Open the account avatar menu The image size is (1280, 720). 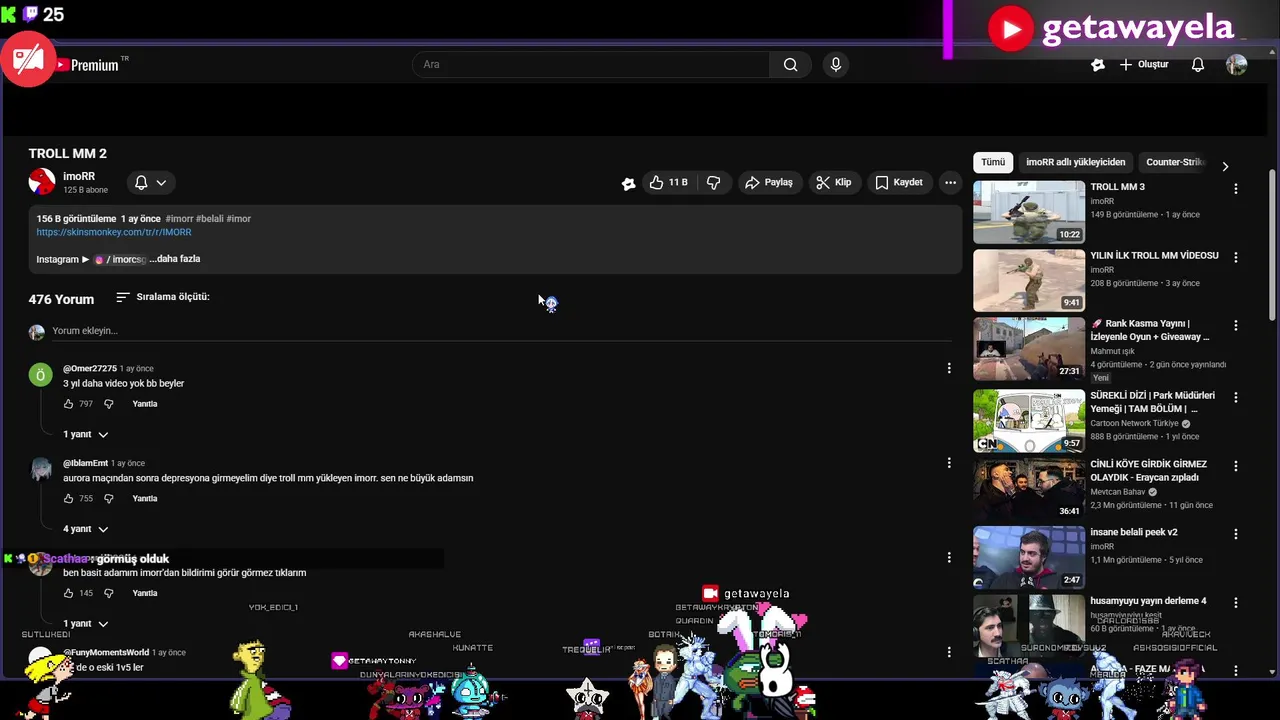coord(1237,65)
